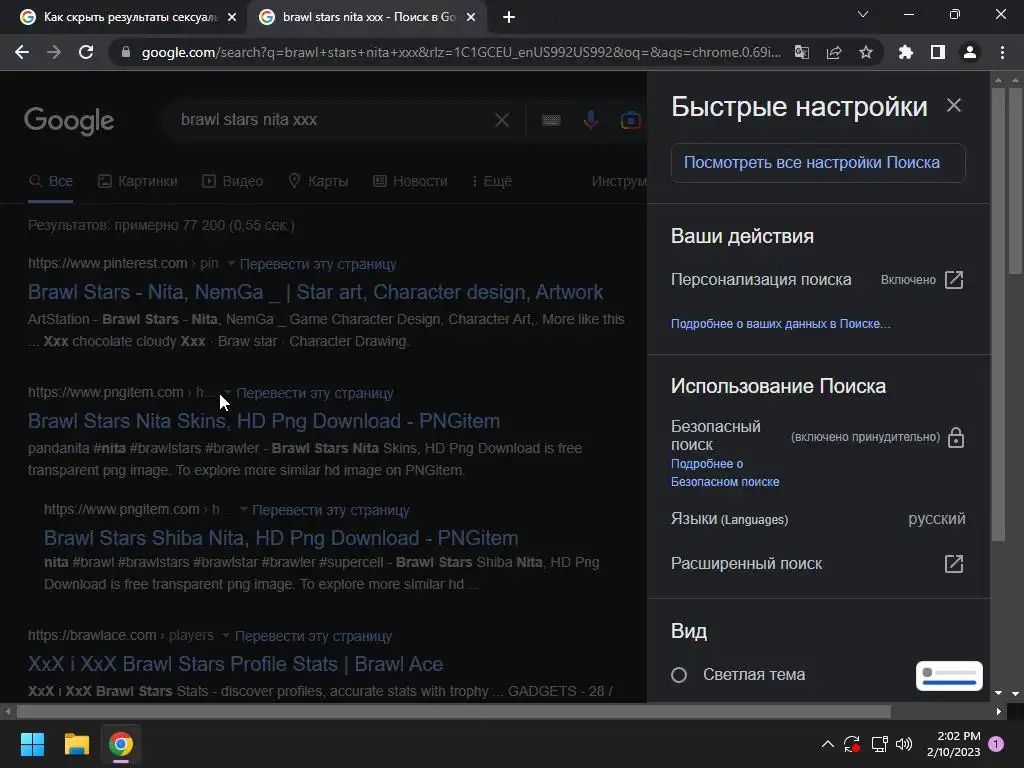Close the 'Как скрыть результаты' tab
This screenshot has height=768, width=1024.
232,17
